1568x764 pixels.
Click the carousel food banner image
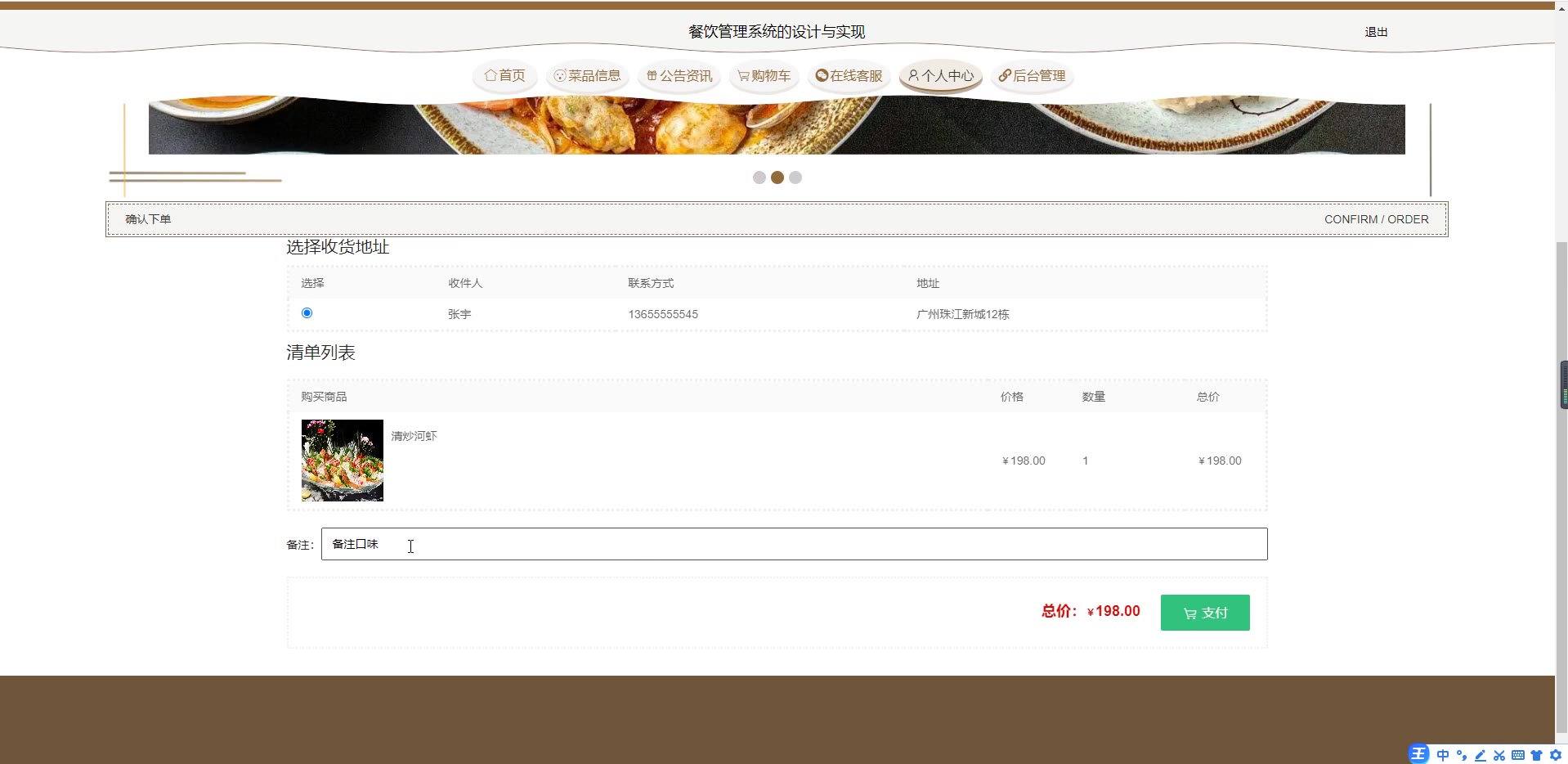pos(777,126)
